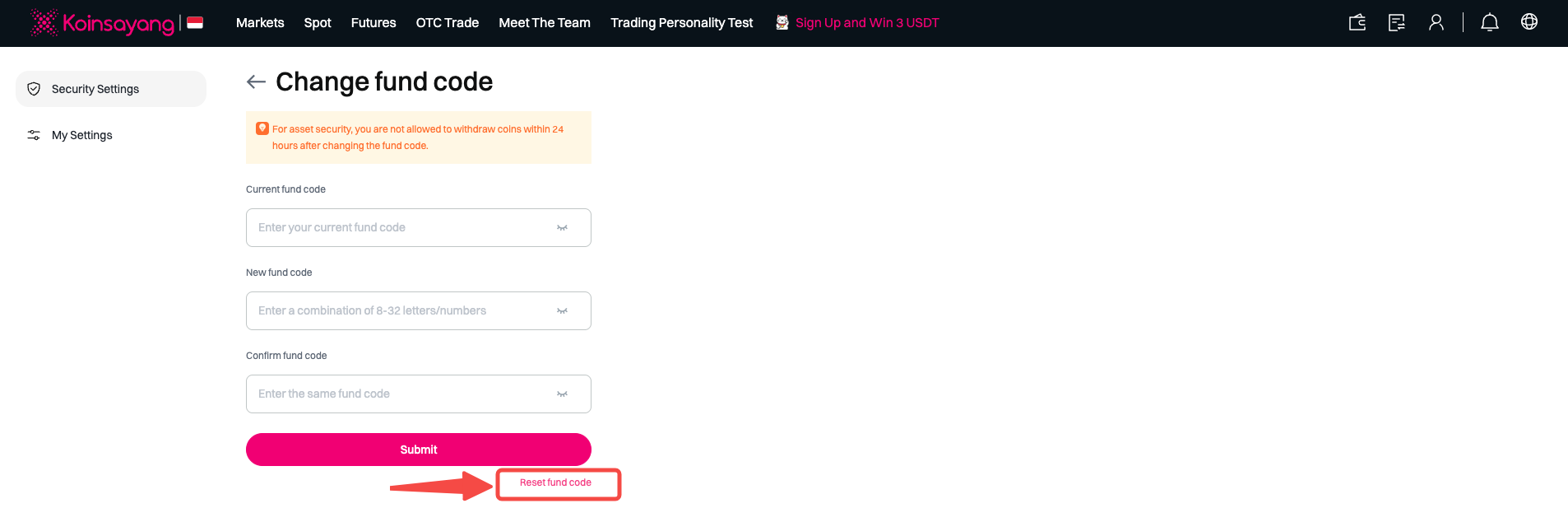Image resolution: width=1568 pixels, height=522 pixels.
Task: Open the language globe icon
Action: [x=1529, y=22]
